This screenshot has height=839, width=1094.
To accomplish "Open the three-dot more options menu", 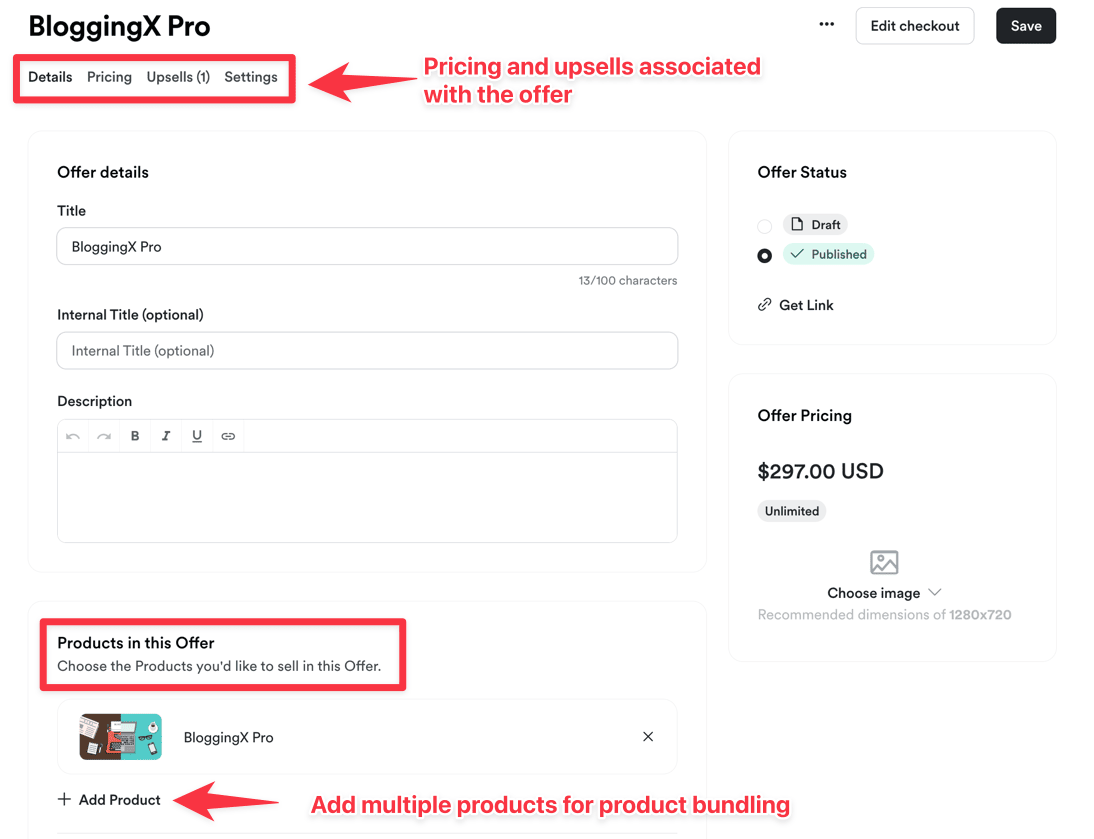I will [826, 25].
